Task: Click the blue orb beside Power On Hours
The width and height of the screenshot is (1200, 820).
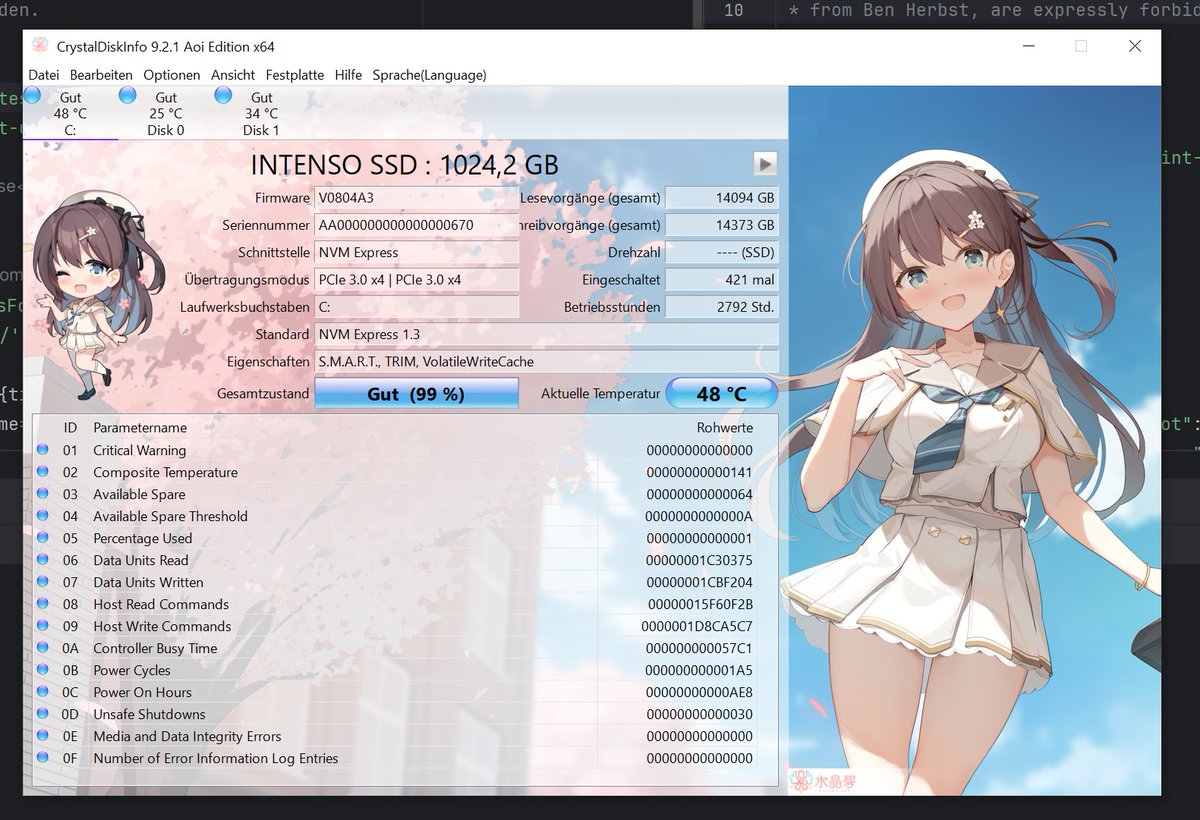Action: point(43,692)
